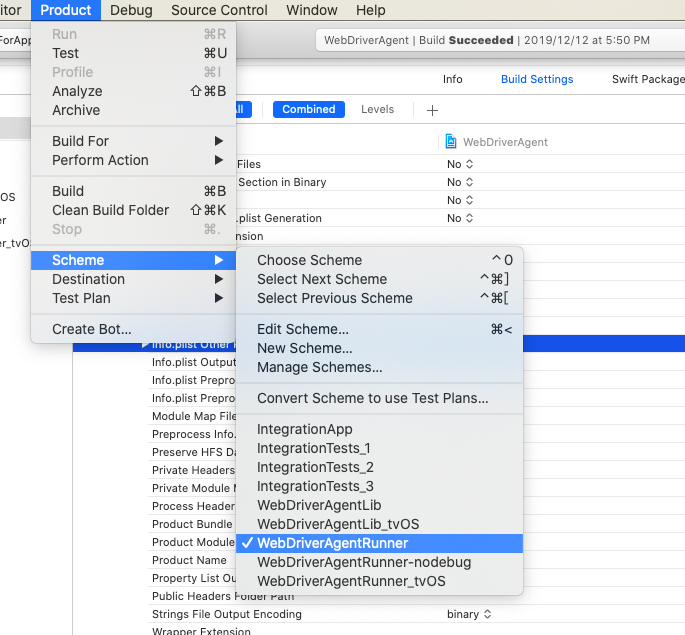Switch to IntegrationTests_3 scheme
Image resolution: width=685 pixels, height=635 pixels.
(x=379, y=487)
